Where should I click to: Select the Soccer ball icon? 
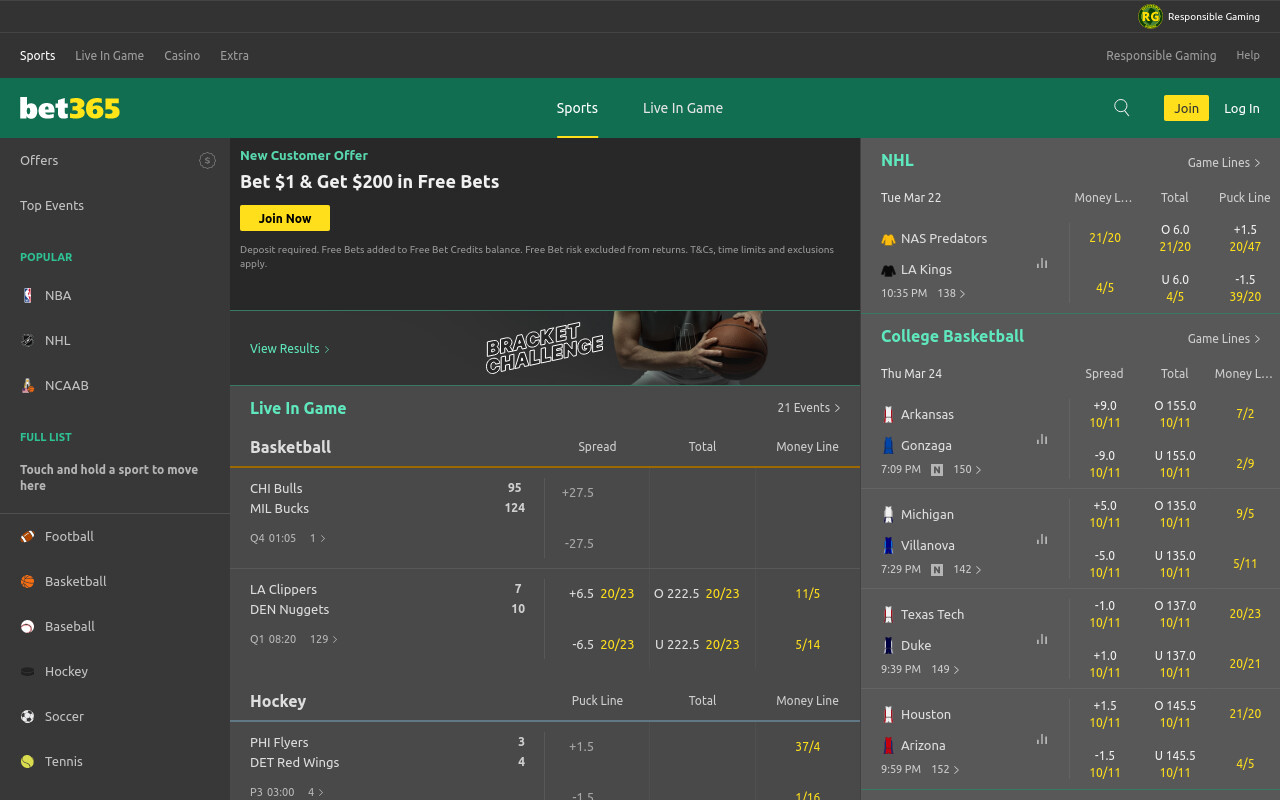(x=28, y=716)
